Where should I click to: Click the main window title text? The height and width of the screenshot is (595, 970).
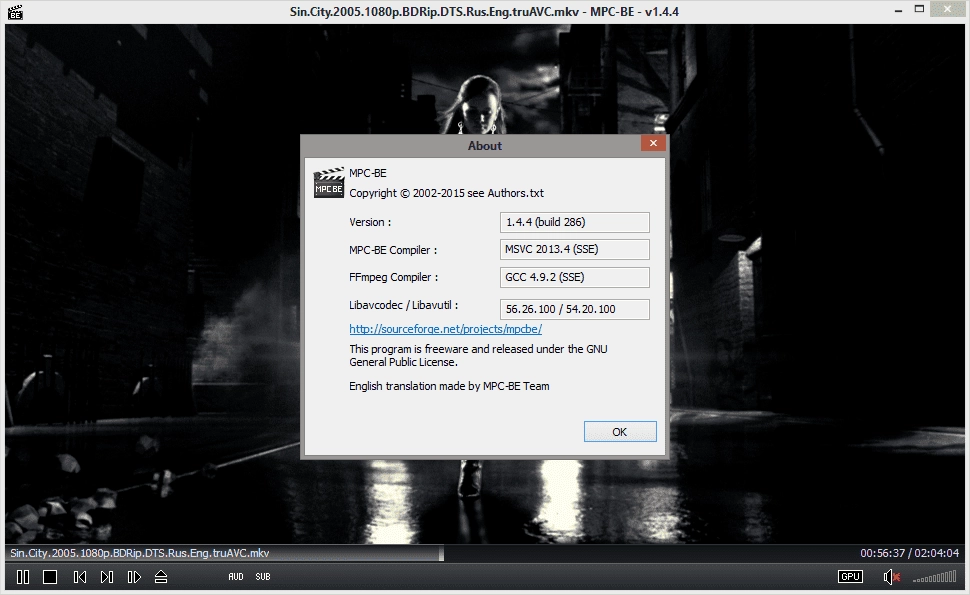(x=484, y=11)
